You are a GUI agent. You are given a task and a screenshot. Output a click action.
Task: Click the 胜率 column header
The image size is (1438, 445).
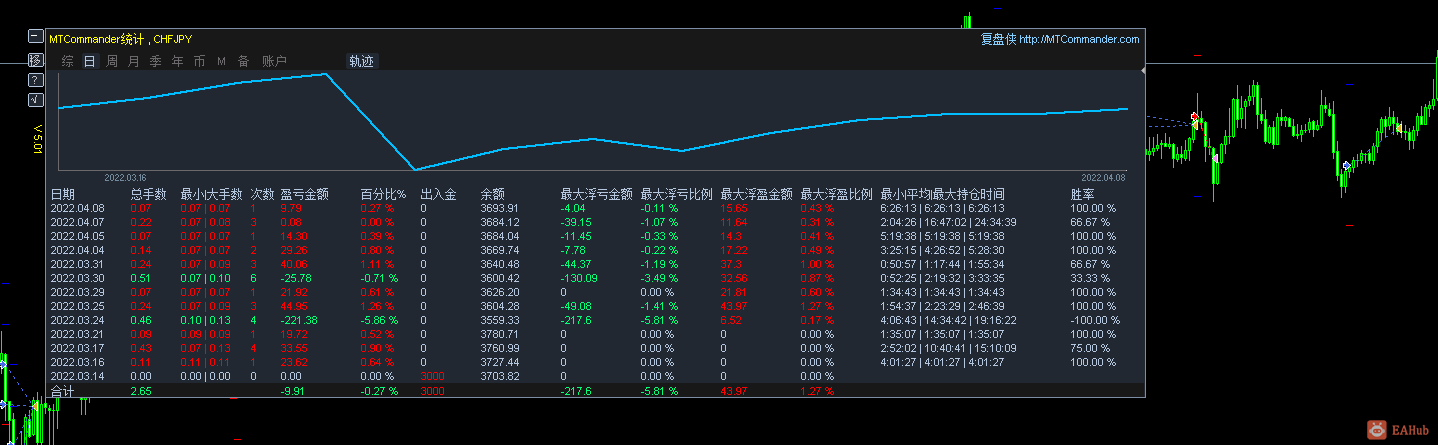[1082, 194]
